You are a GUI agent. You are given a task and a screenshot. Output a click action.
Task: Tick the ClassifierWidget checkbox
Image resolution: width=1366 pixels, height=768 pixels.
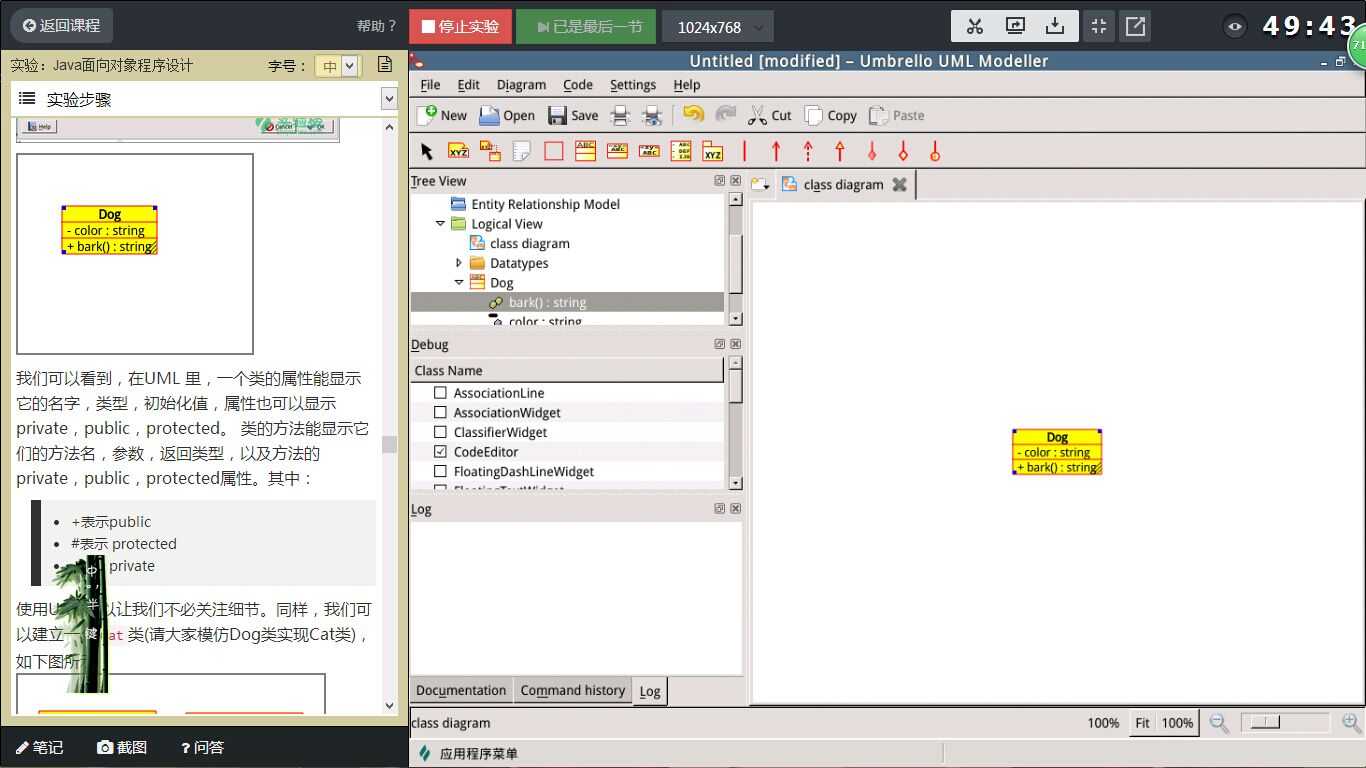click(x=440, y=432)
